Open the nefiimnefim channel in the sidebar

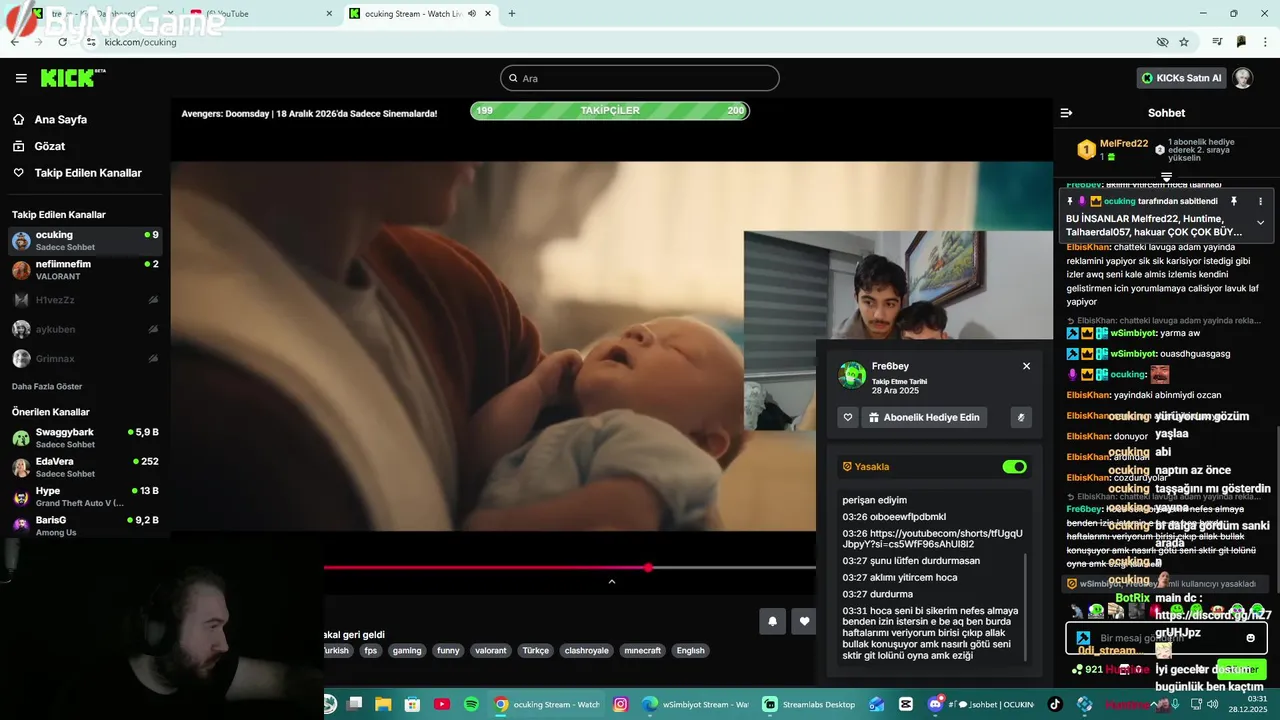tap(85, 270)
